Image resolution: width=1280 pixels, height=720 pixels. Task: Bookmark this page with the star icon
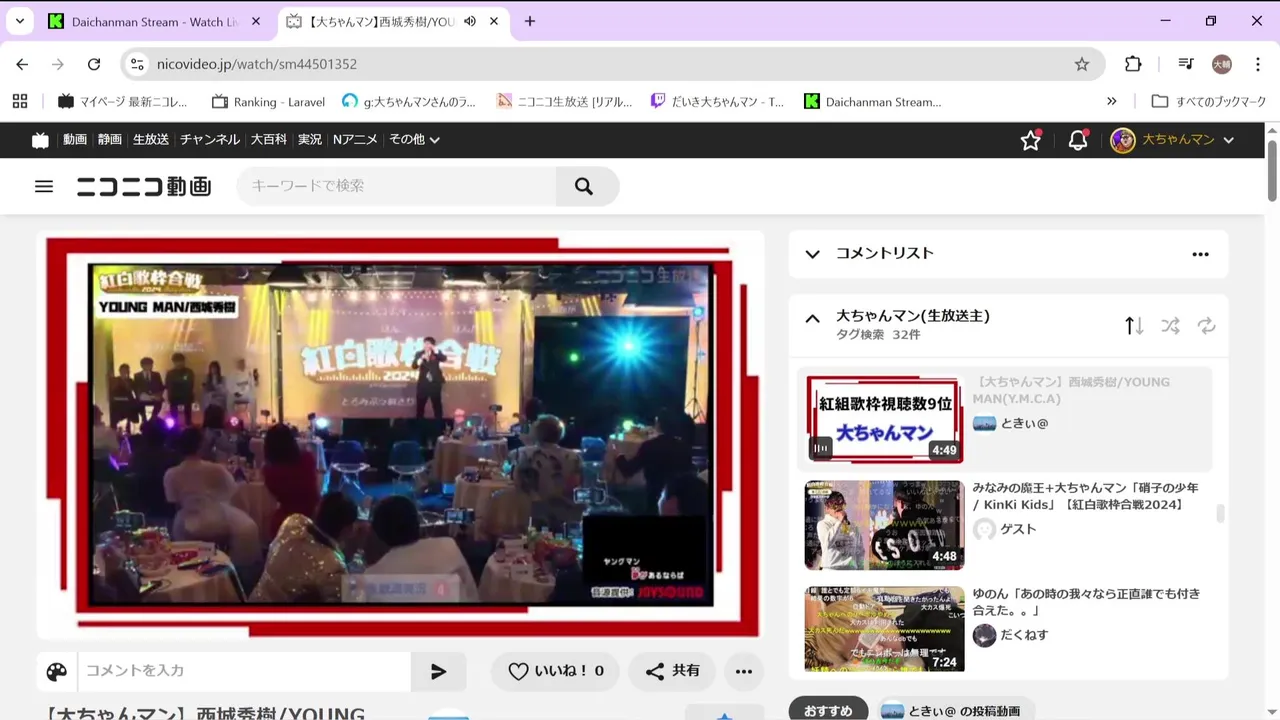(1082, 64)
